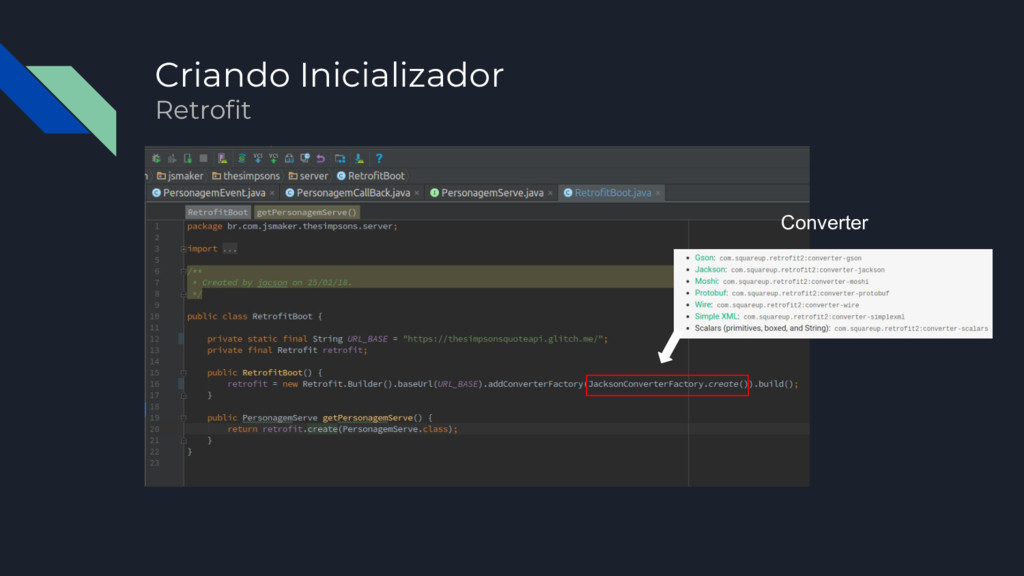Open the Wire converter link
1024x576 pixels.
703,305
